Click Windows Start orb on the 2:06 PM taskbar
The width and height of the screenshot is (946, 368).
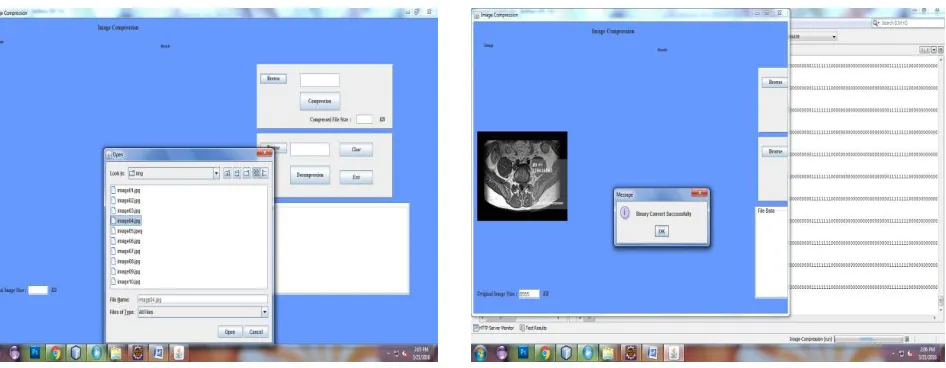point(481,353)
